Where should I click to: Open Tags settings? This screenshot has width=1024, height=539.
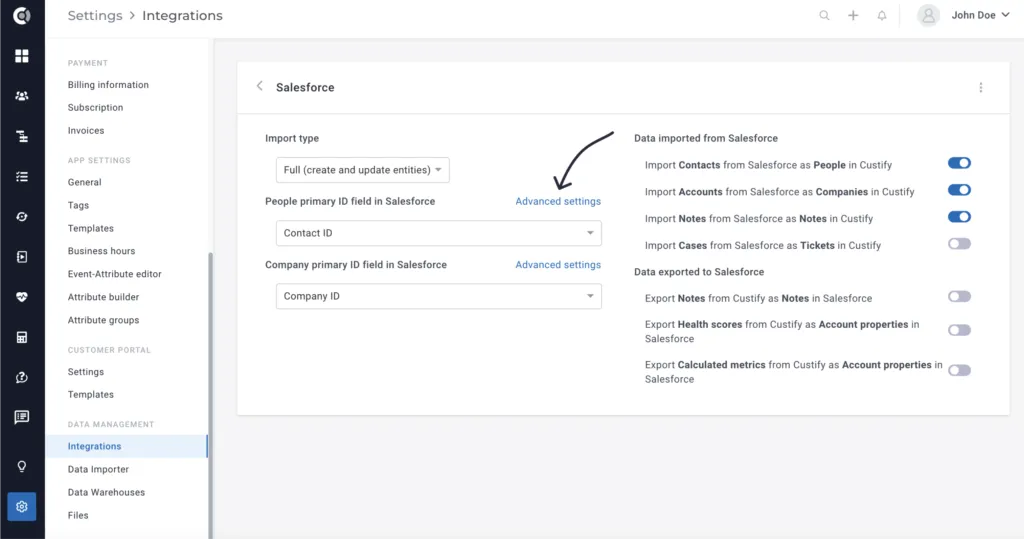[78, 205]
